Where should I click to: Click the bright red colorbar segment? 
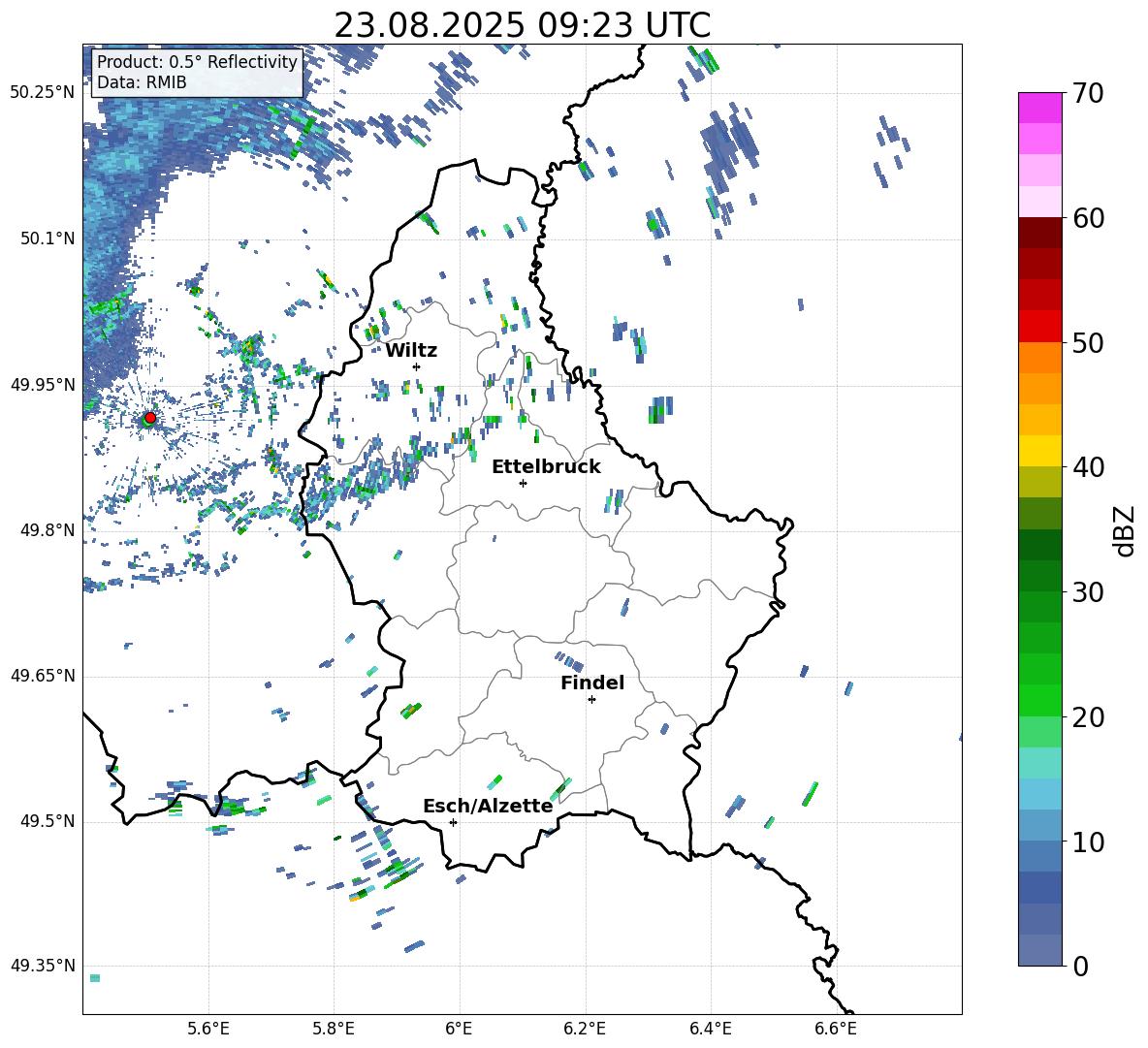1039,327
